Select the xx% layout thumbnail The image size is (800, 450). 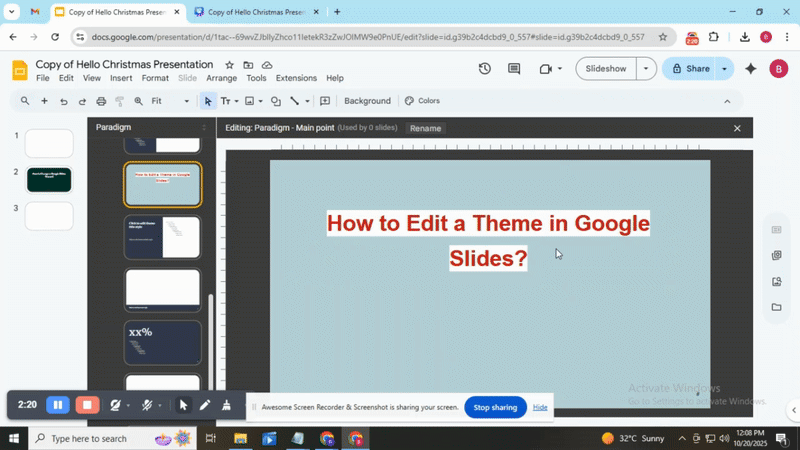click(x=162, y=342)
